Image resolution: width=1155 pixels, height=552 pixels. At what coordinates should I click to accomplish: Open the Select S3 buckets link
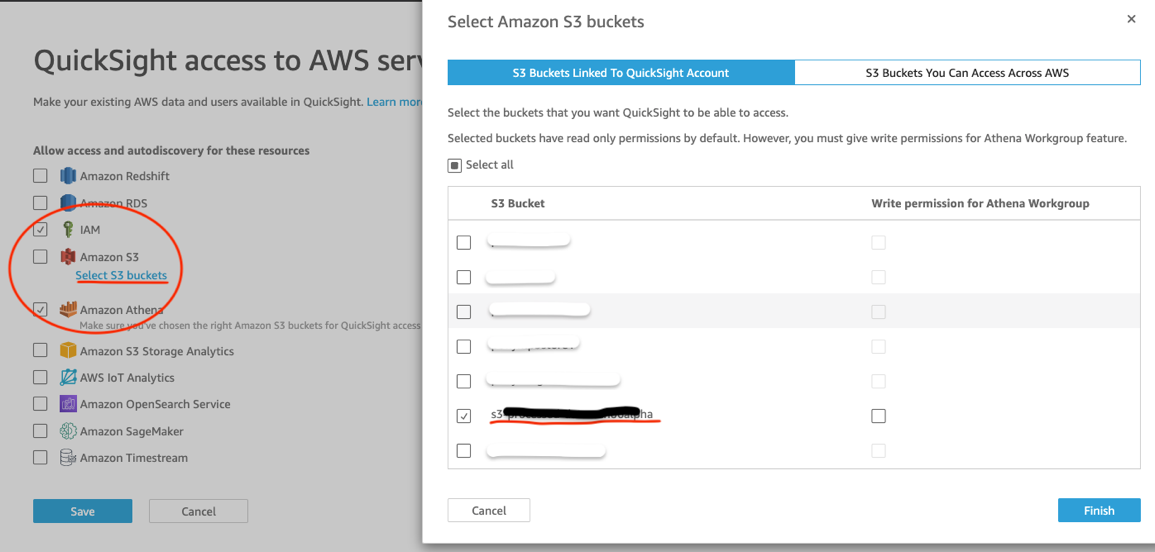pos(122,275)
